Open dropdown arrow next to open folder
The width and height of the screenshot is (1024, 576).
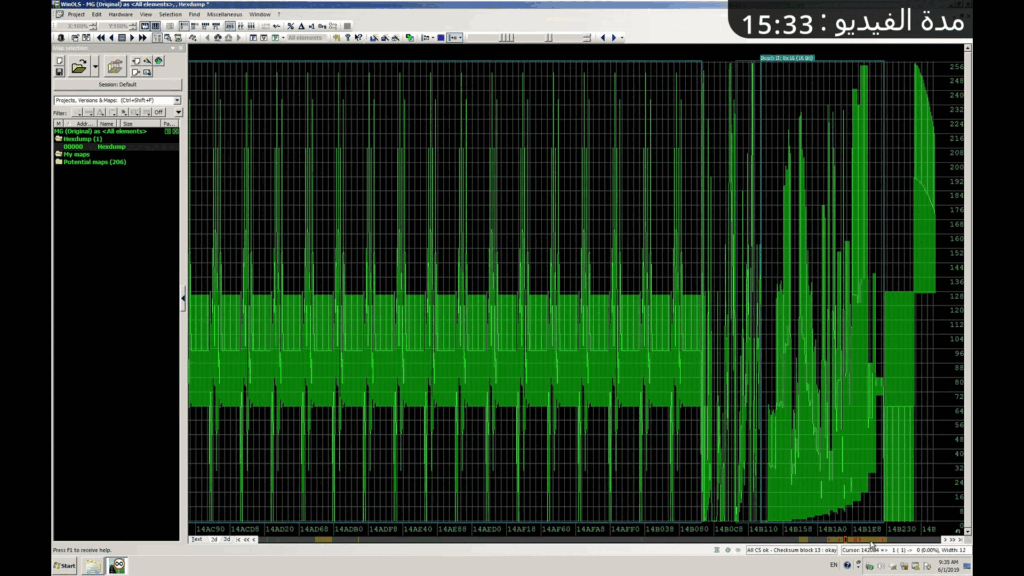95,67
